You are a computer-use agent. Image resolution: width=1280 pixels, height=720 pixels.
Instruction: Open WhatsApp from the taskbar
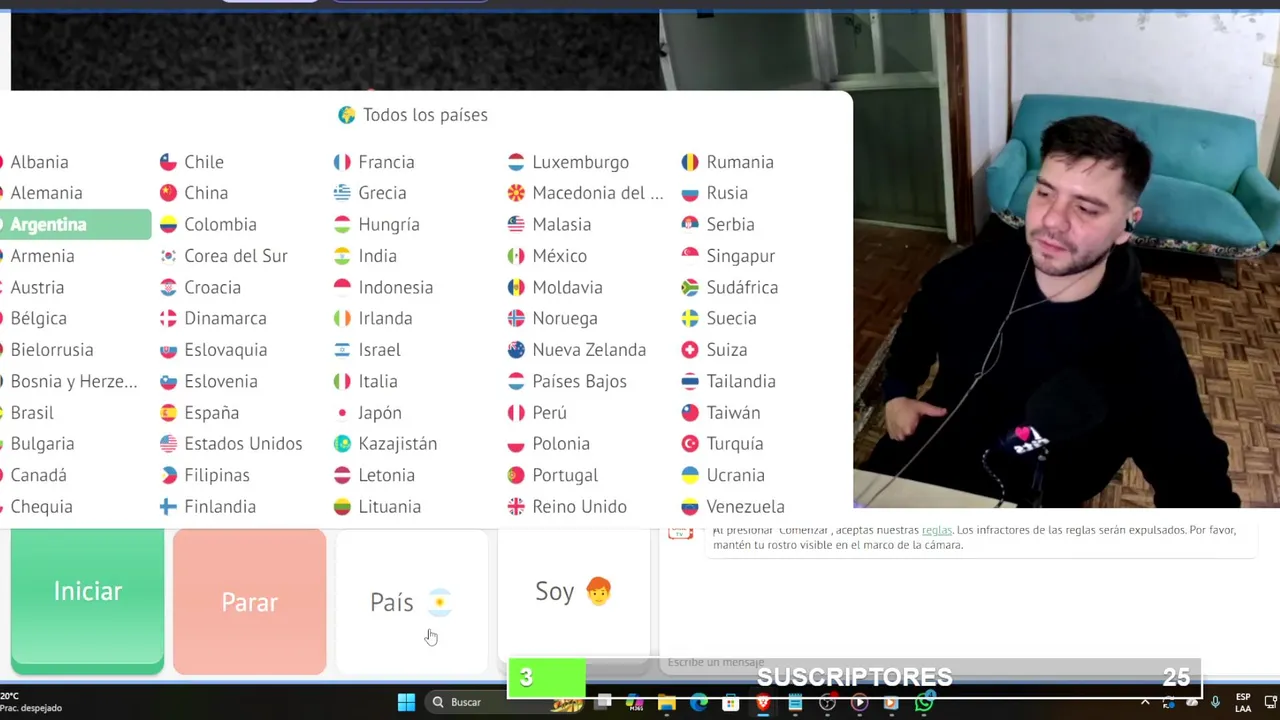[923, 702]
